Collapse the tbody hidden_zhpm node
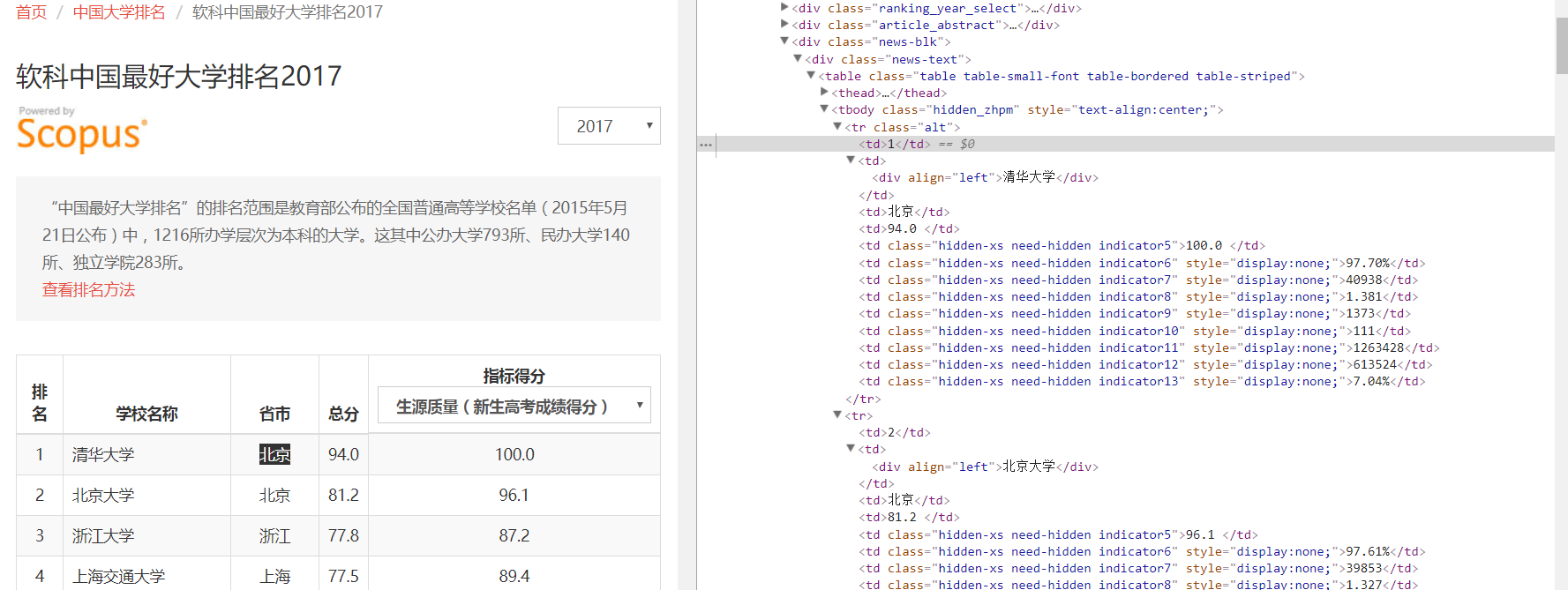 click(824, 109)
